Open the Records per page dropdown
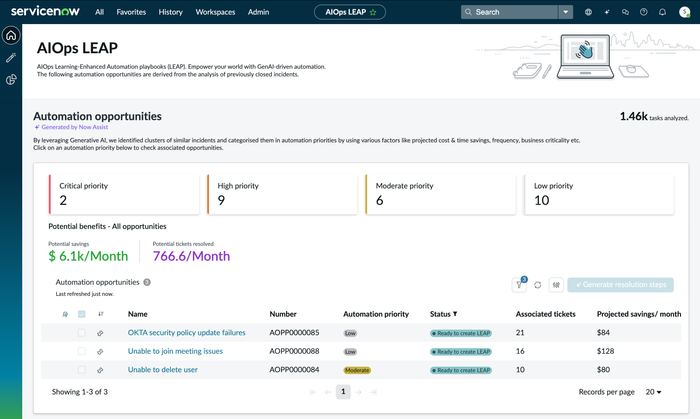Viewport: 700px width, 419px height. [655, 392]
